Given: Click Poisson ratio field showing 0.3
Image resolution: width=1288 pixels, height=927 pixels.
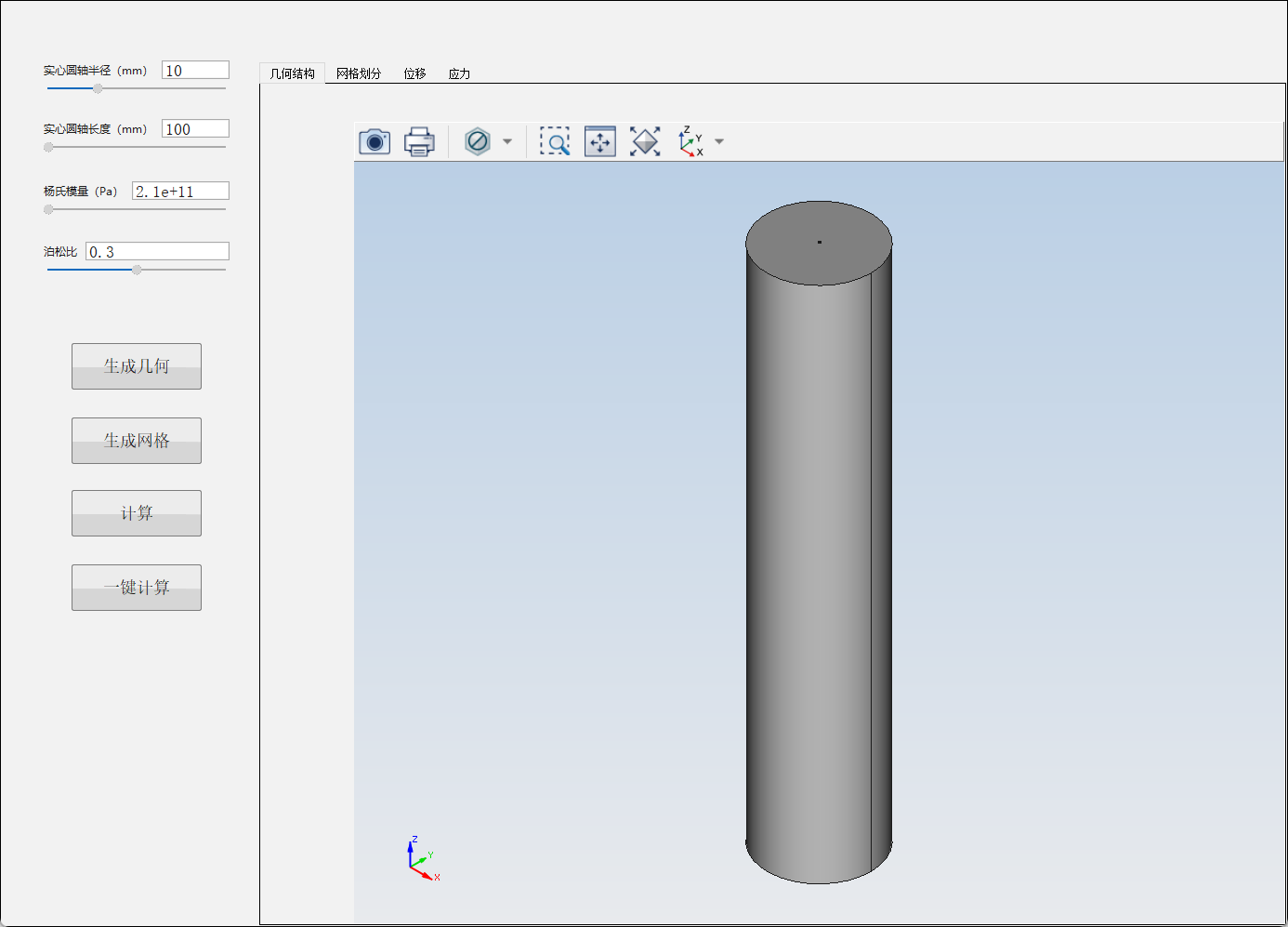Looking at the screenshot, I should [x=157, y=251].
